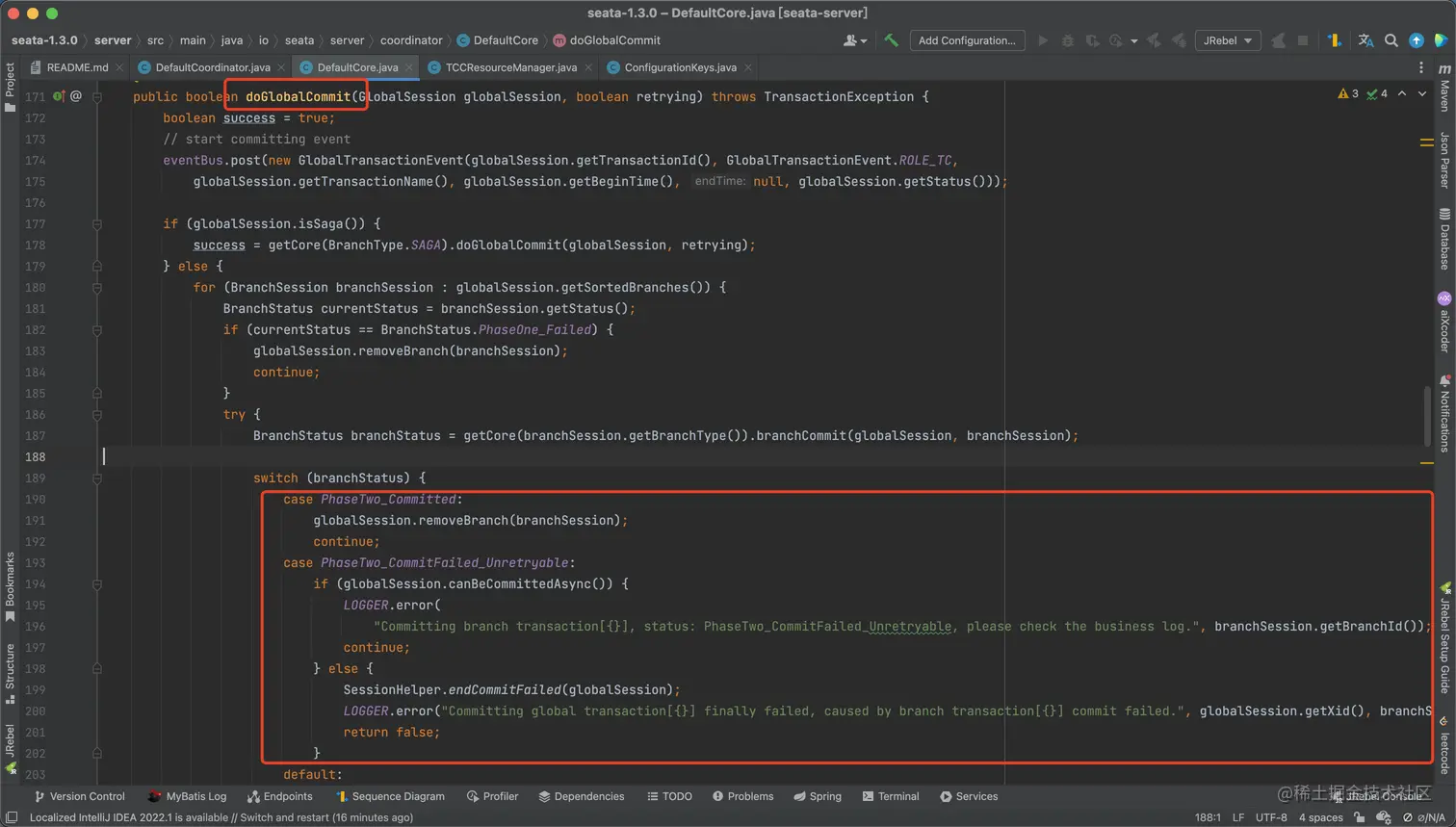Open Problems tool window
The width and height of the screenshot is (1456, 827).
[742, 796]
